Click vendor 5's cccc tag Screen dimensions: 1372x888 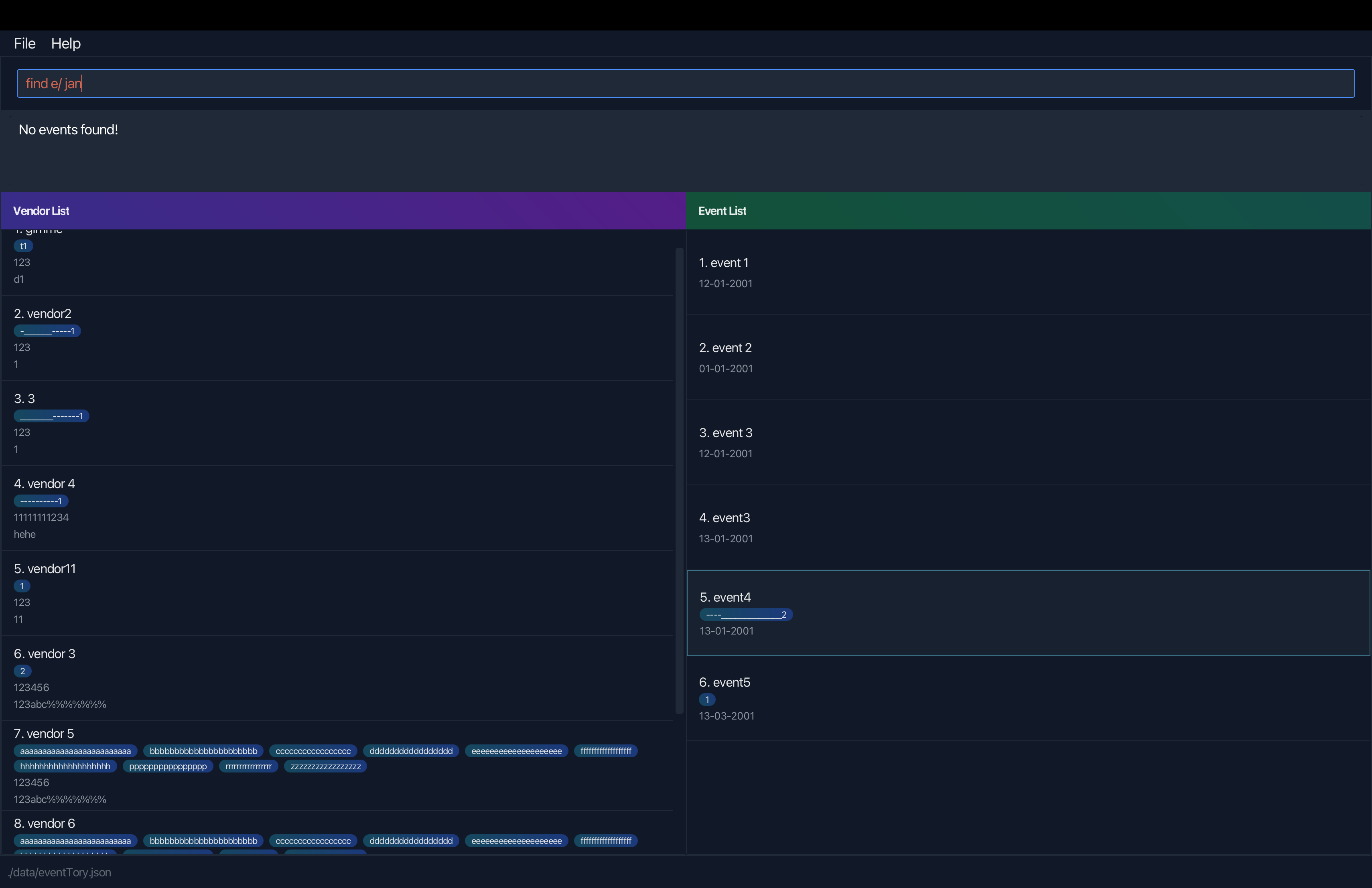(x=313, y=751)
